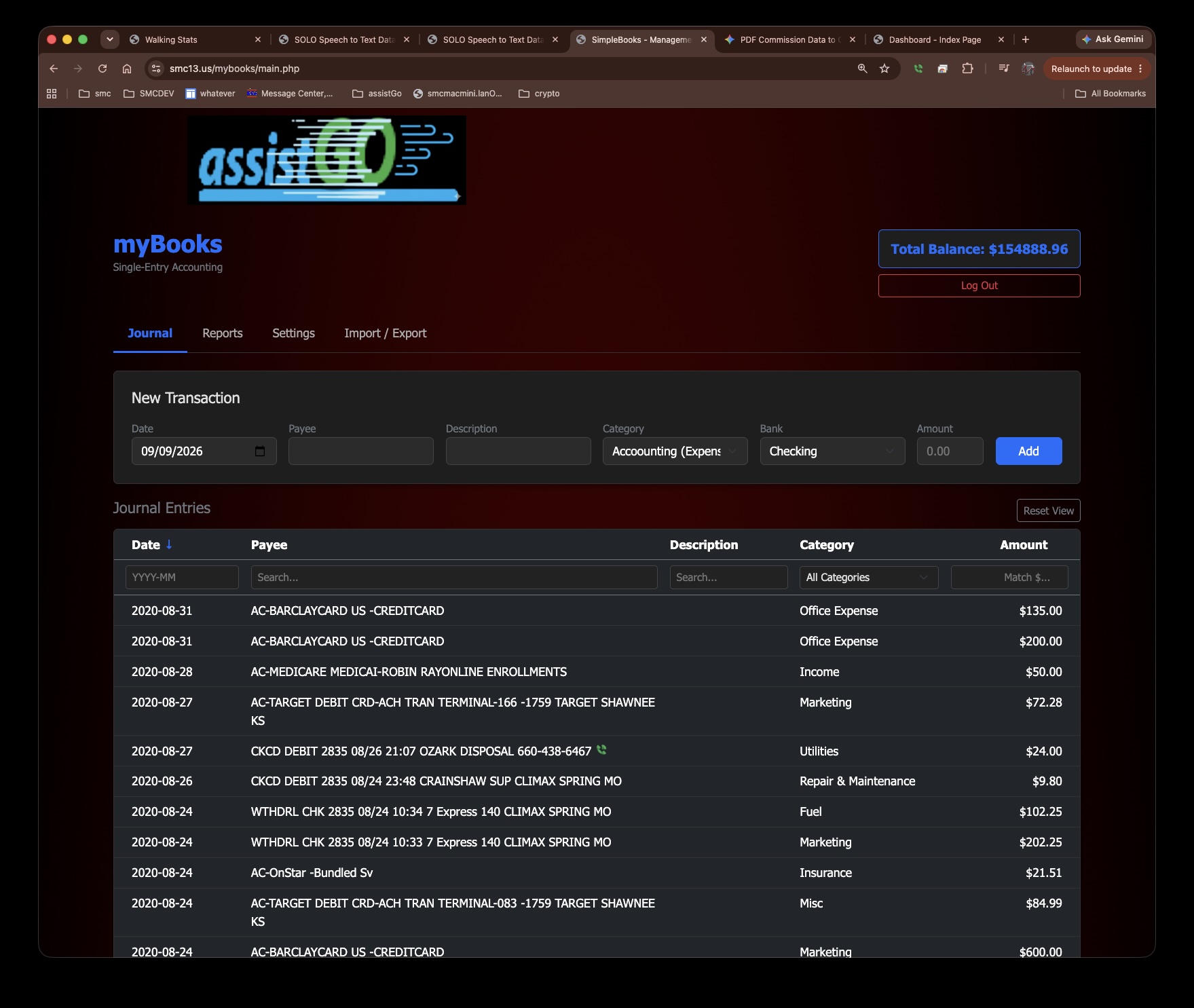The image size is (1194, 1008).
Task: Expand the Category dropdown in New Transaction
Action: pyautogui.click(x=675, y=451)
